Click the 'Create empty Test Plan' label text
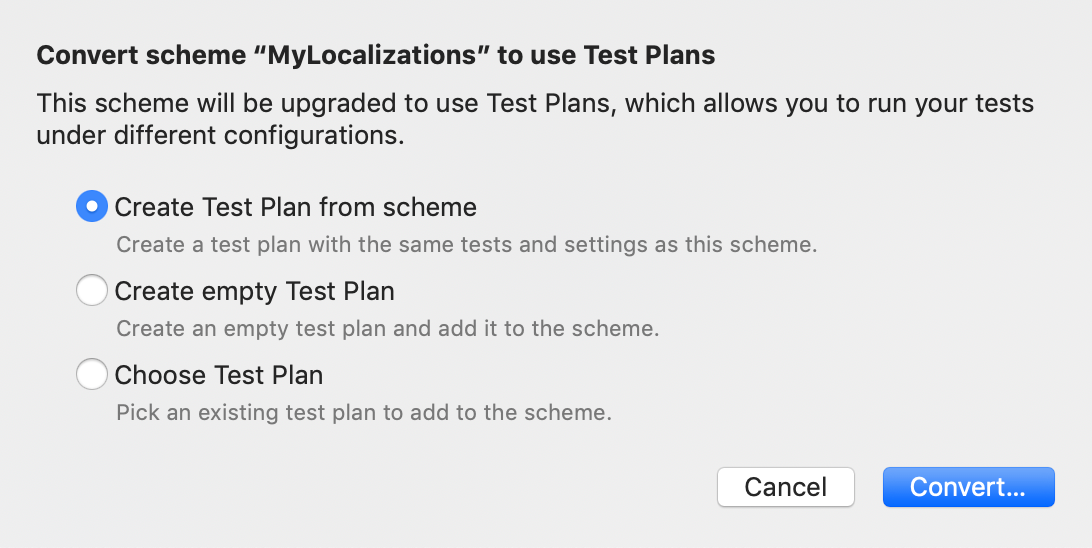This screenshot has height=548, width=1092. pyautogui.click(x=254, y=291)
